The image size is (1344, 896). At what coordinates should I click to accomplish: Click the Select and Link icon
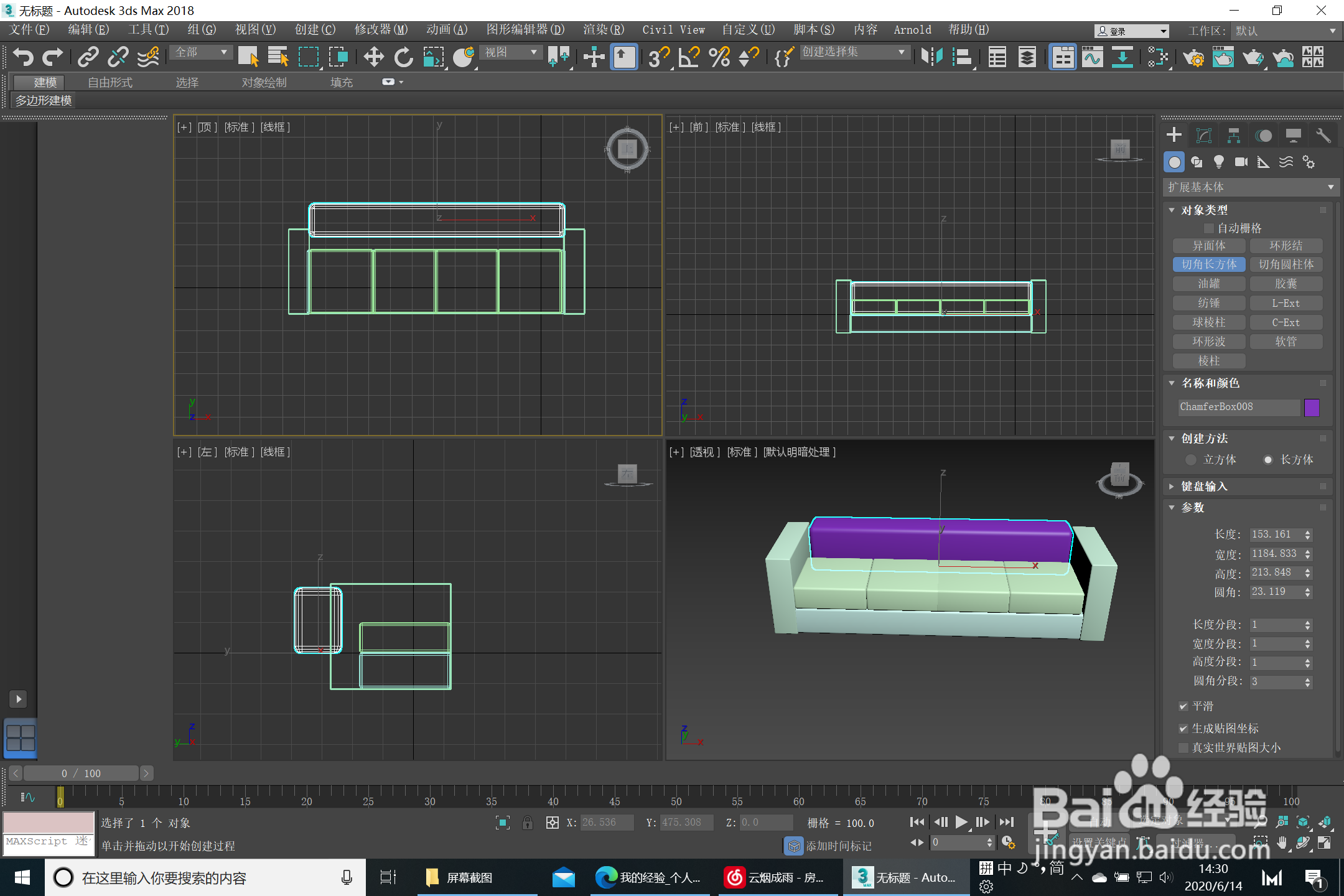point(88,57)
